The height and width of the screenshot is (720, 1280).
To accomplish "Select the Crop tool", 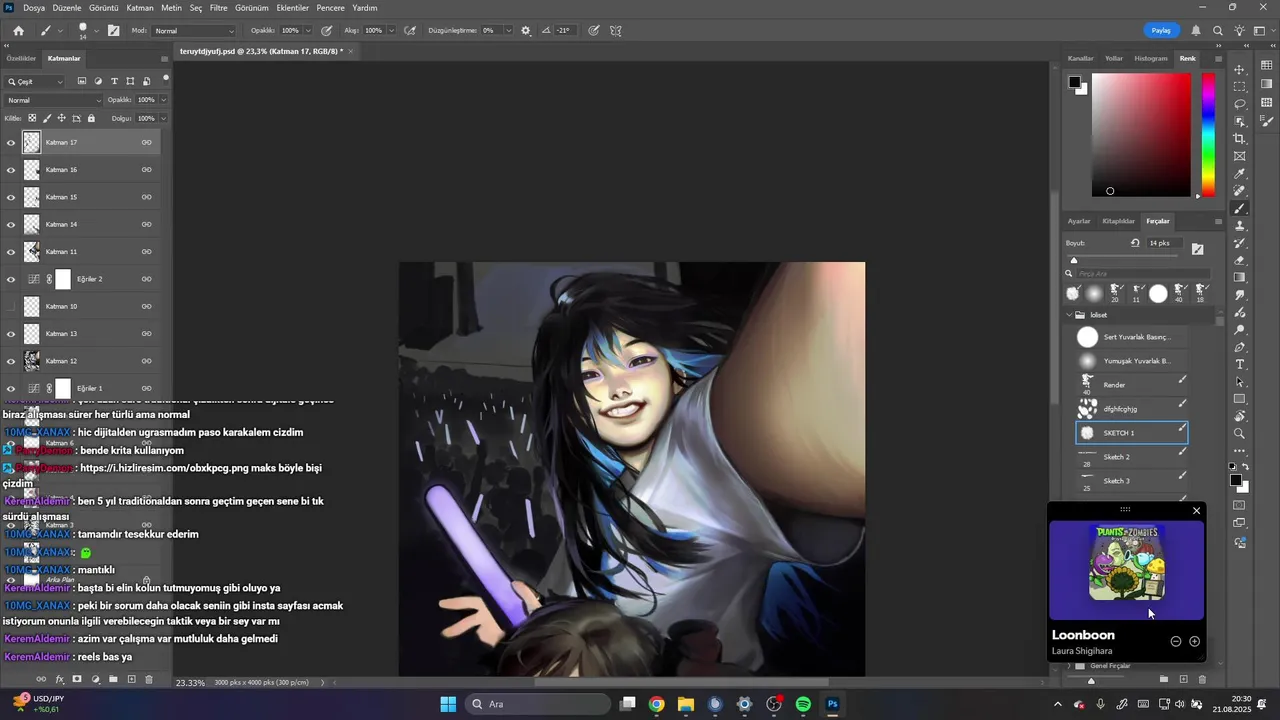I will pos(1240,139).
